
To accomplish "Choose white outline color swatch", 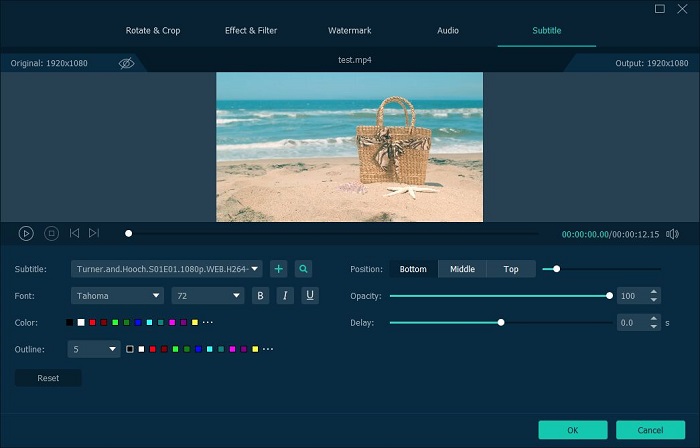I will [141, 349].
